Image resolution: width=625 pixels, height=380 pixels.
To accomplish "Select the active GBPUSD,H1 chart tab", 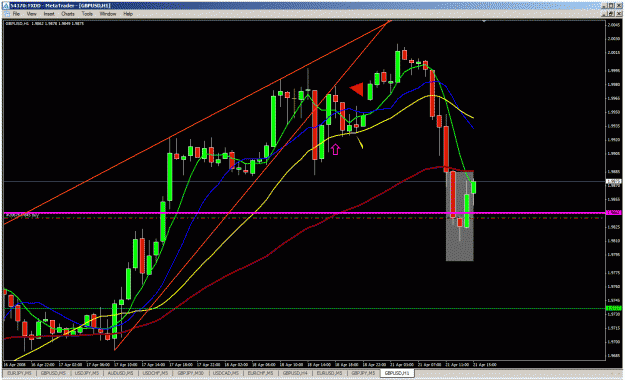I will point(397,373).
